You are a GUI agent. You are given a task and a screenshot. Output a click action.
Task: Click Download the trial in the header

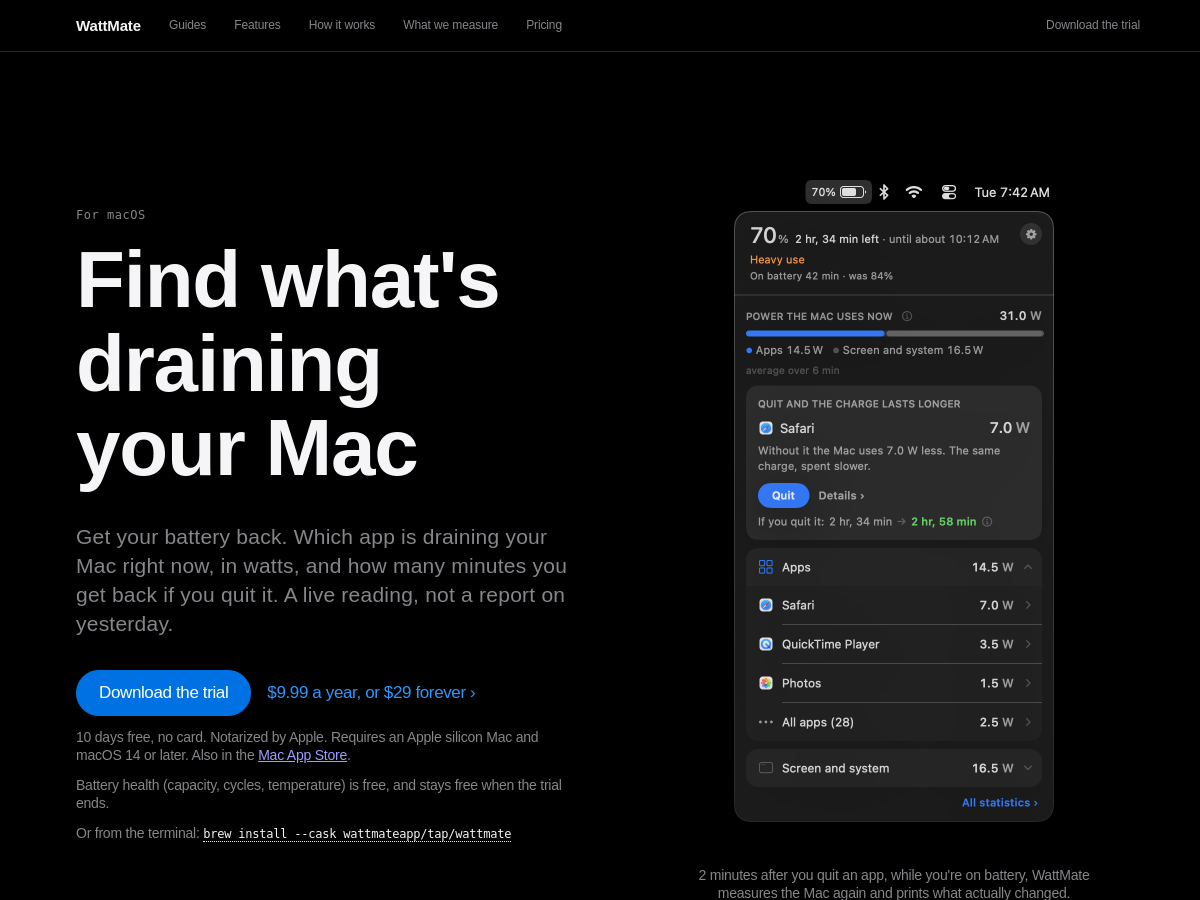click(1093, 25)
